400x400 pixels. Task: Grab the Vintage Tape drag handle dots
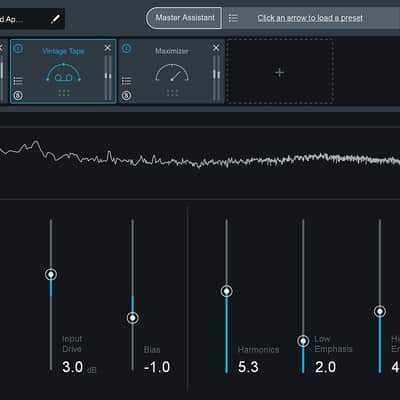pyautogui.click(x=64, y=93)
